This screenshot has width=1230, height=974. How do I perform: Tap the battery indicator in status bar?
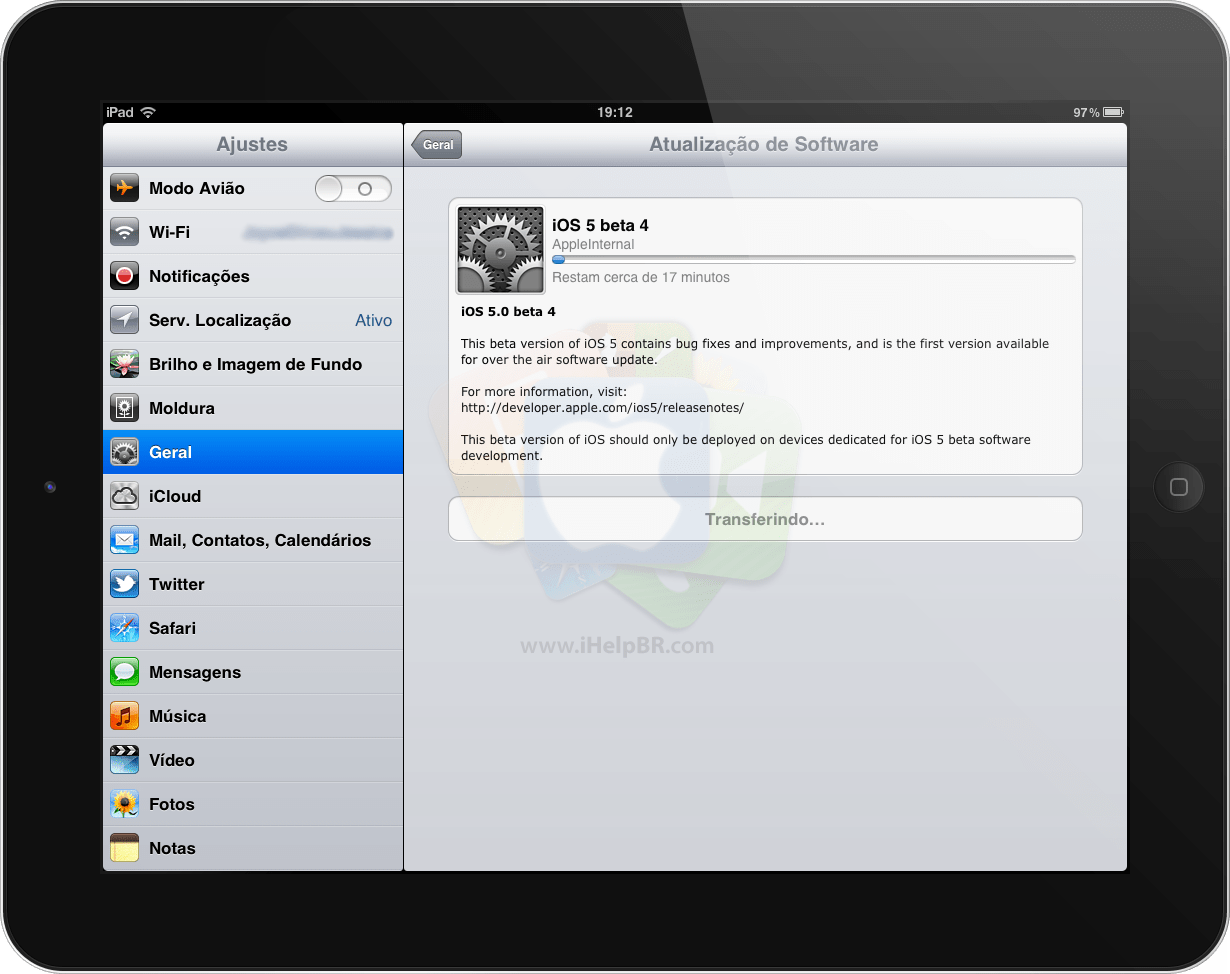[x=1113, y=112]
